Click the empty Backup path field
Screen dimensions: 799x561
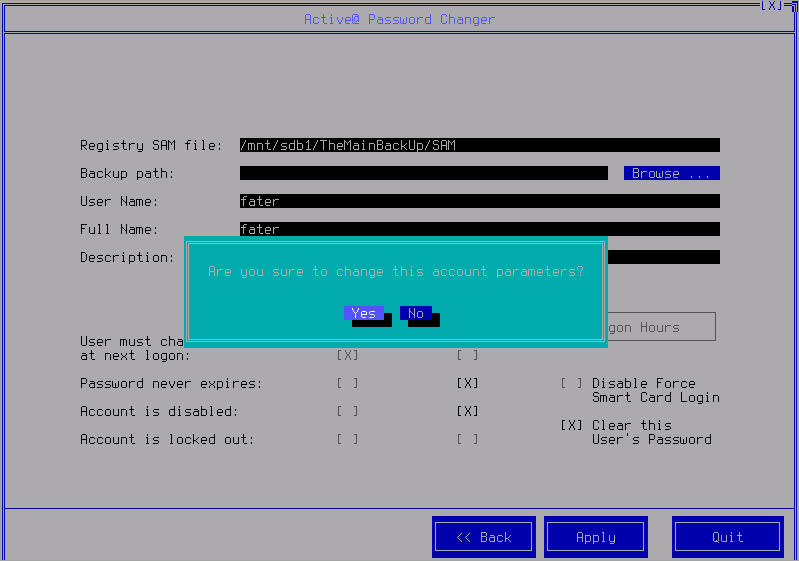423,173
